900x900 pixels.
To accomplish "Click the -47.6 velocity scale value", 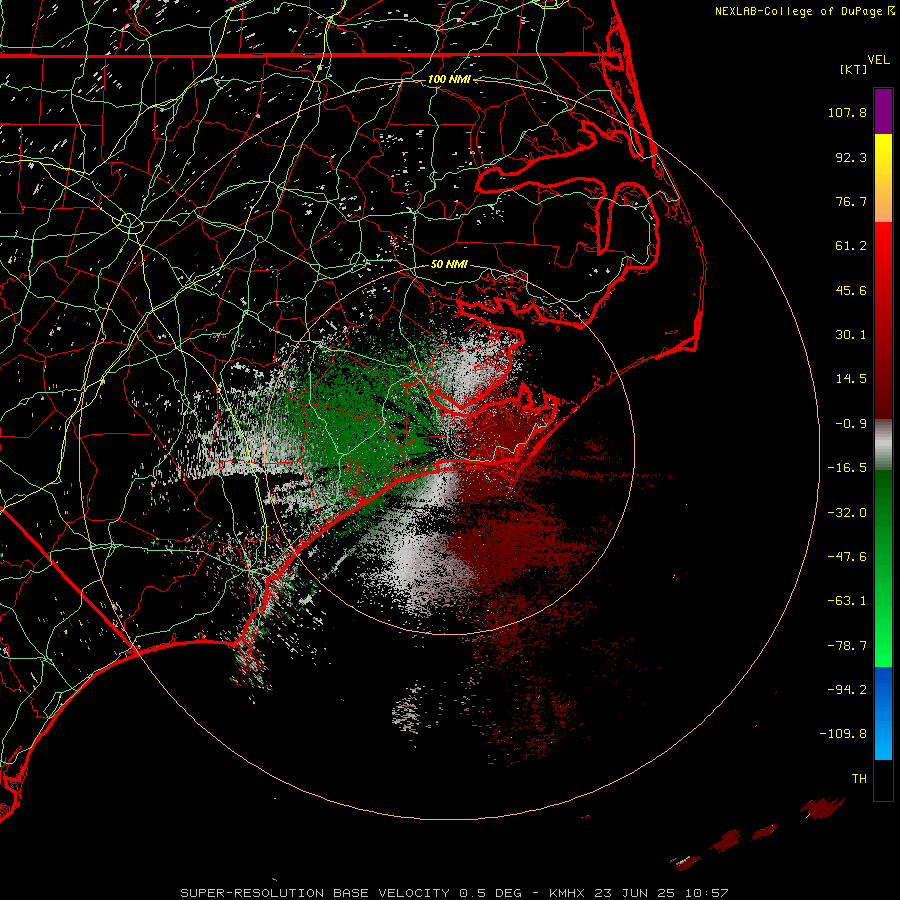I will pyautogui.click(x=847, y=557).
